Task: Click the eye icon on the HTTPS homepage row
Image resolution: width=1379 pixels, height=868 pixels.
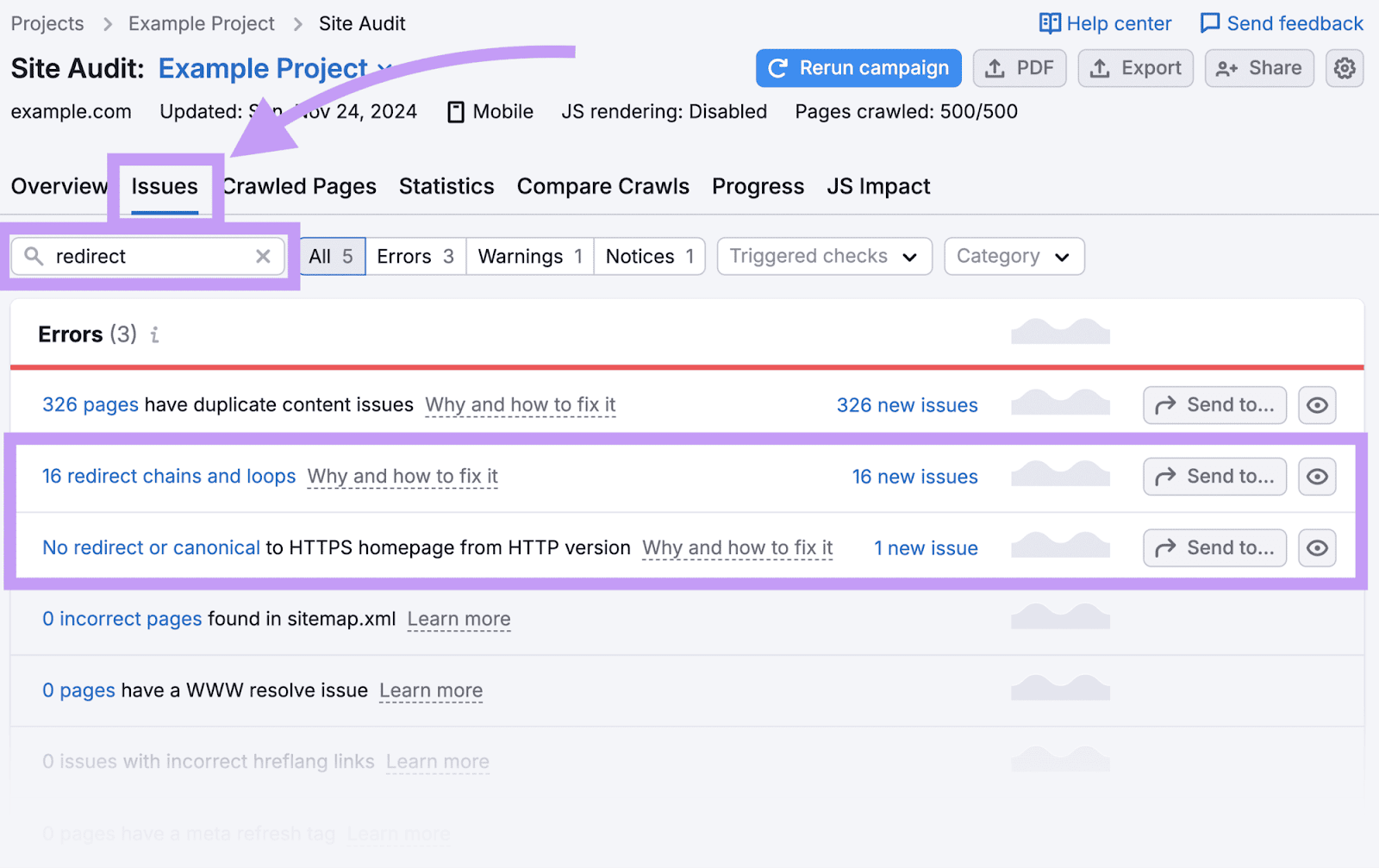Action: pyautogui.click(x=1317, y=547)
